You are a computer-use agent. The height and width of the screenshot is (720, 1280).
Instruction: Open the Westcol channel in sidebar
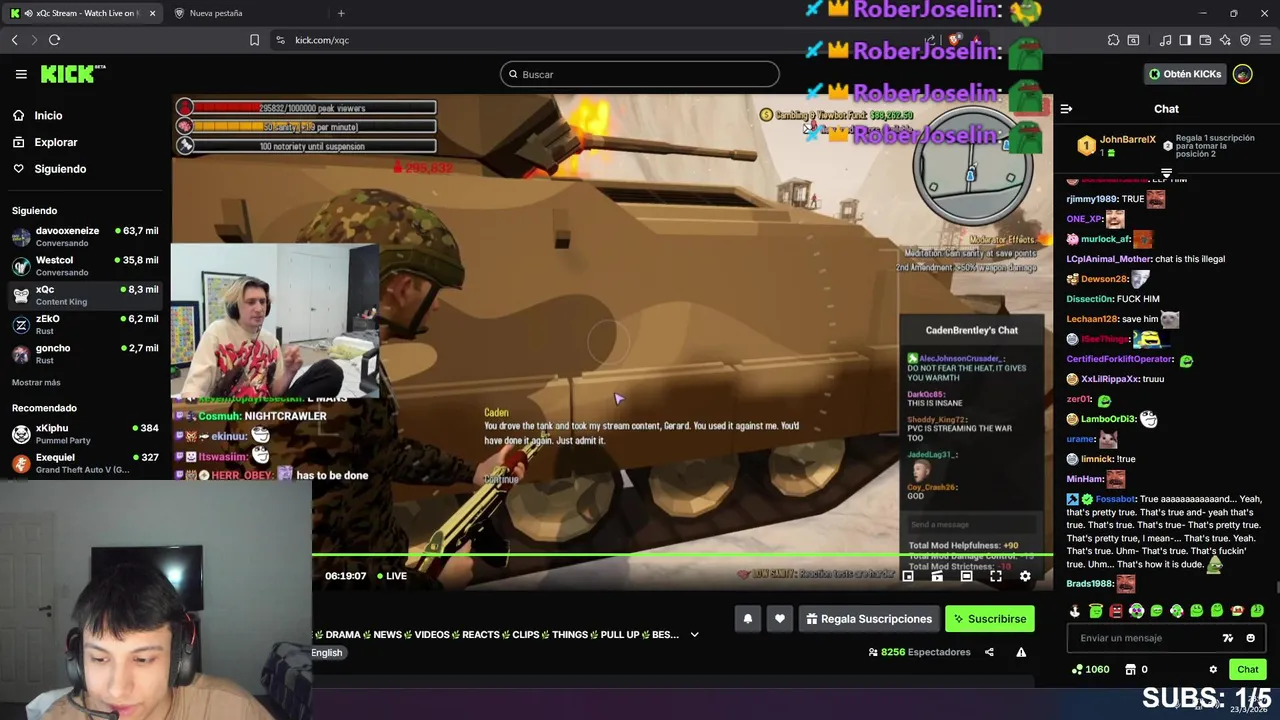click(x=85, y=266)
